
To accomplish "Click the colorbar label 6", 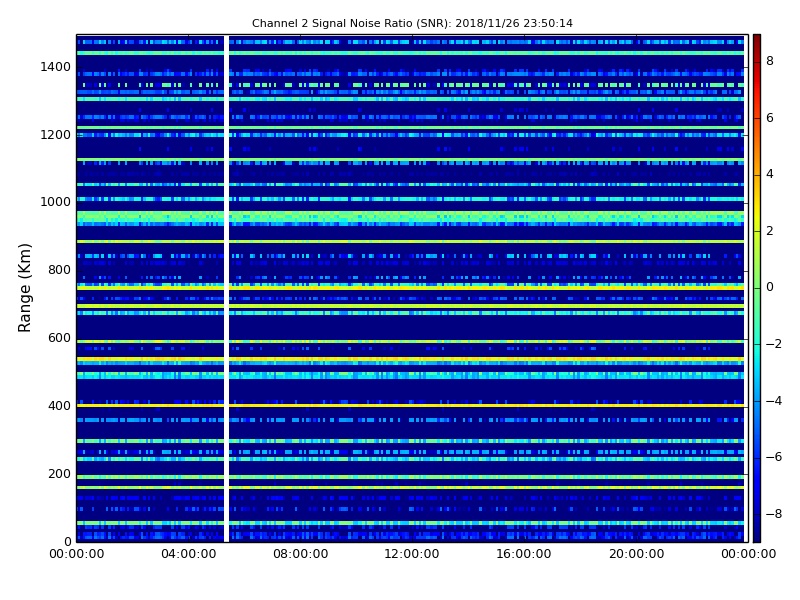I will [x=770, y=118].
